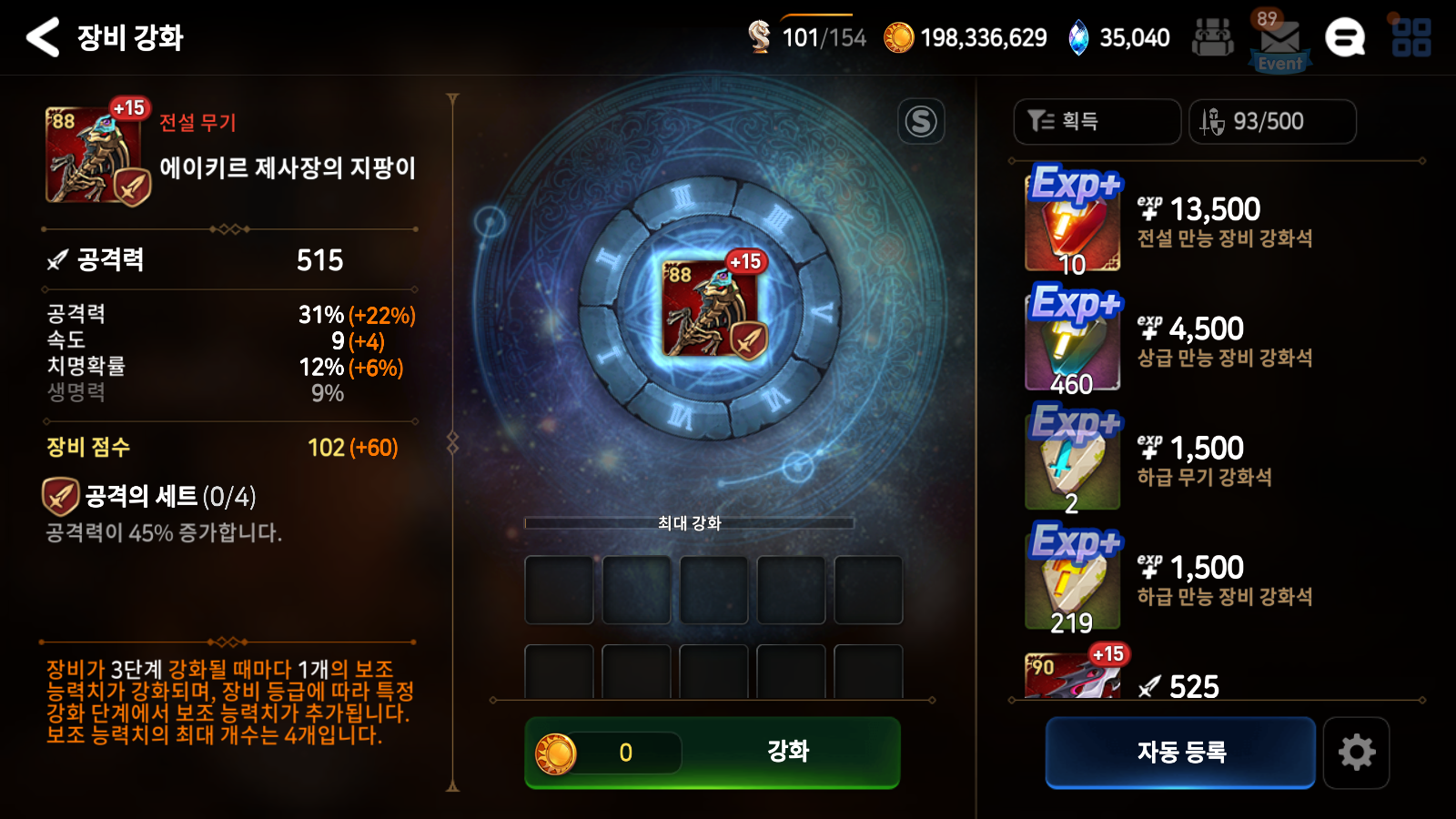
Task: Open the Event mailbox icon
Action: point(1279,41)
